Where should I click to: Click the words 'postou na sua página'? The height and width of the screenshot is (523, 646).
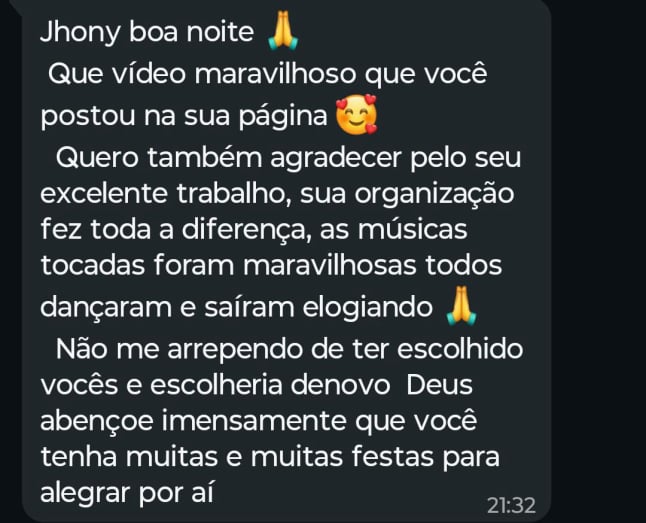click(184, 116)
